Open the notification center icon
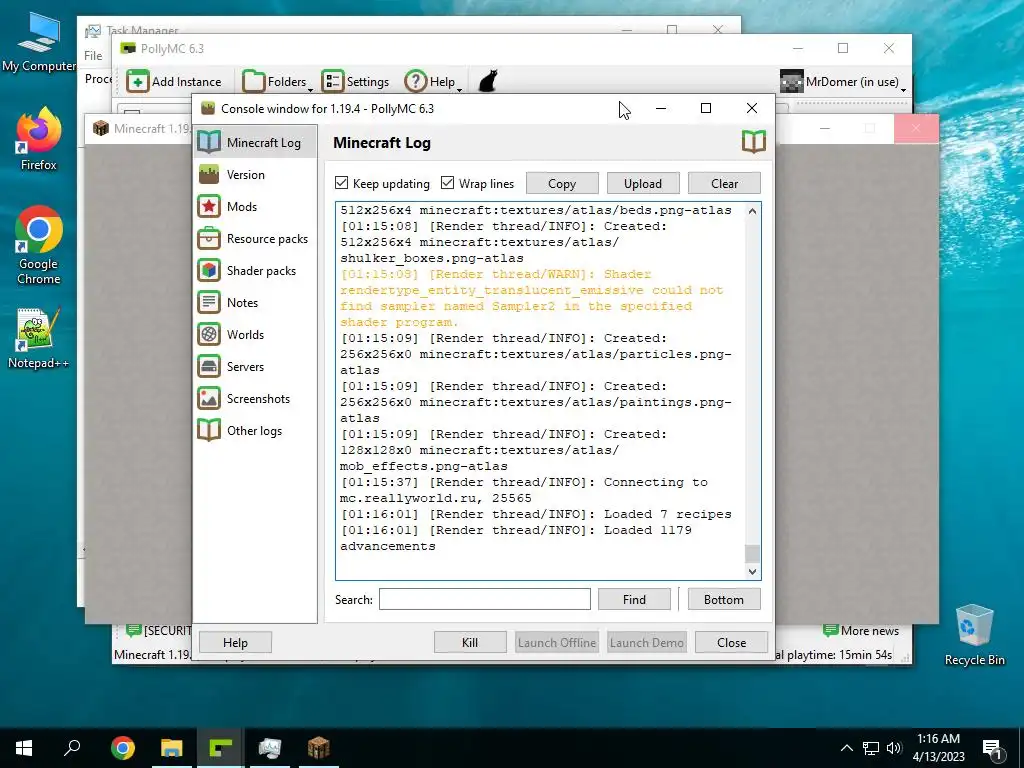1024x768 pixels. tap(992, 749)
